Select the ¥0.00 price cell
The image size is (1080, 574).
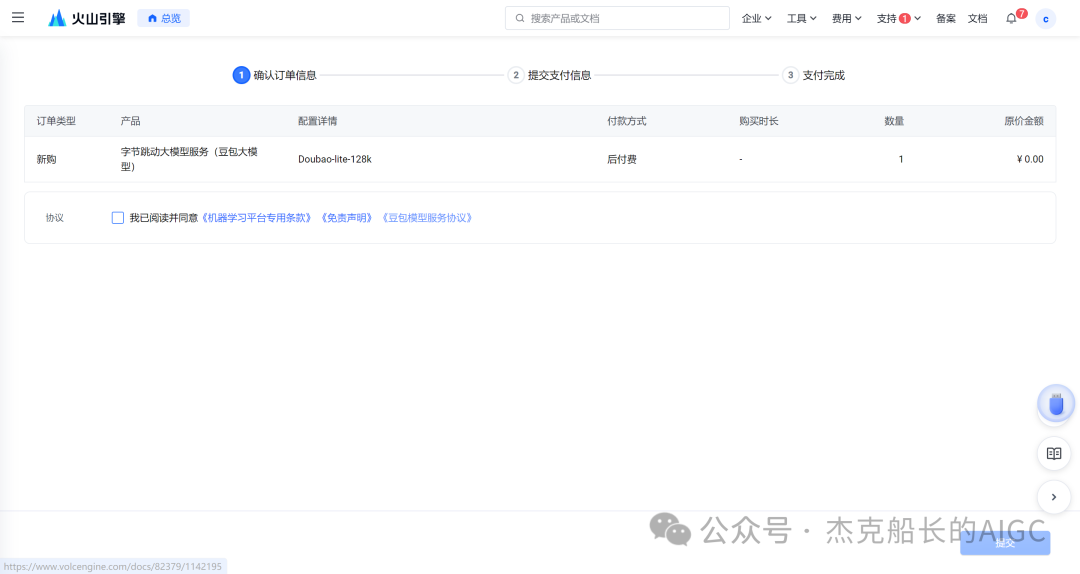[1030, 159]
